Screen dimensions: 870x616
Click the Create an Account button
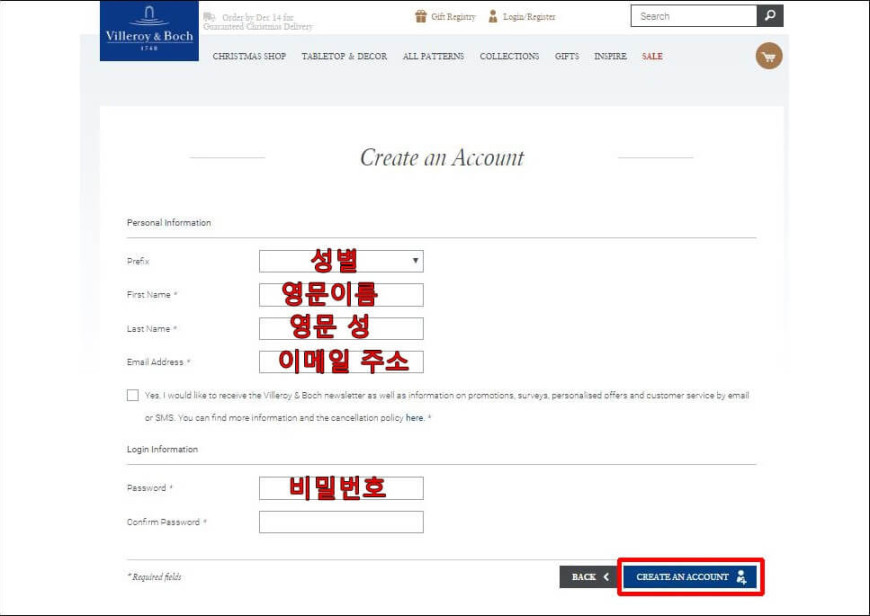[690, 577]
